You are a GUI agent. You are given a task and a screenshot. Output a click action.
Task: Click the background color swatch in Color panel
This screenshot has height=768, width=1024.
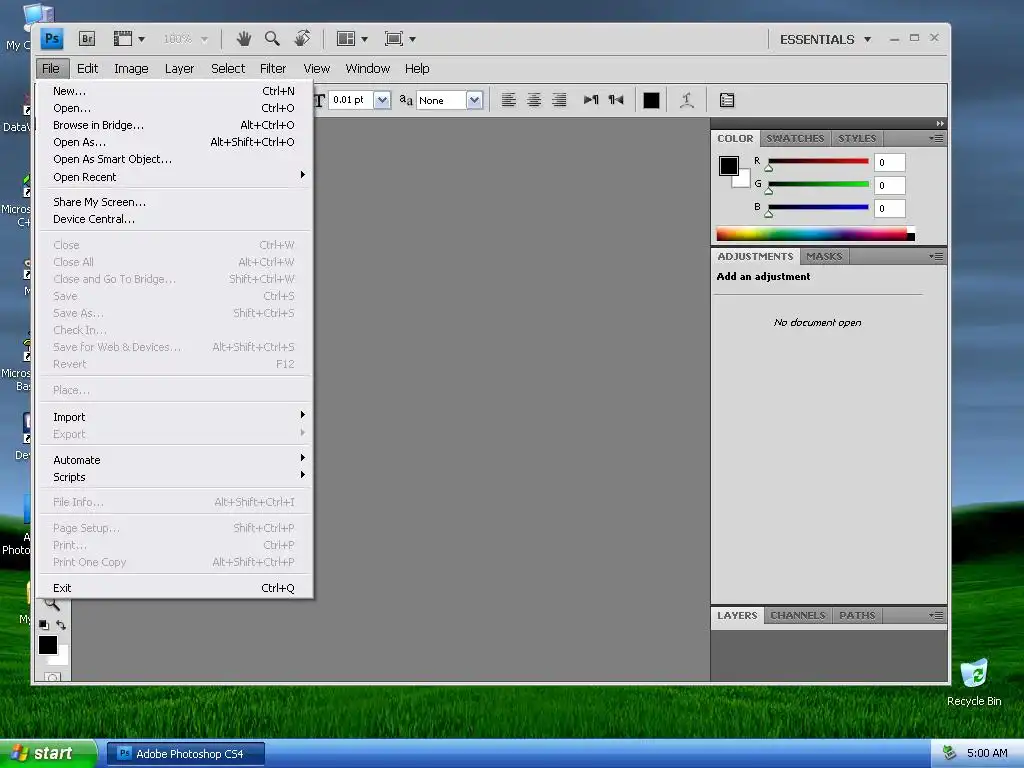click(743, 180)
